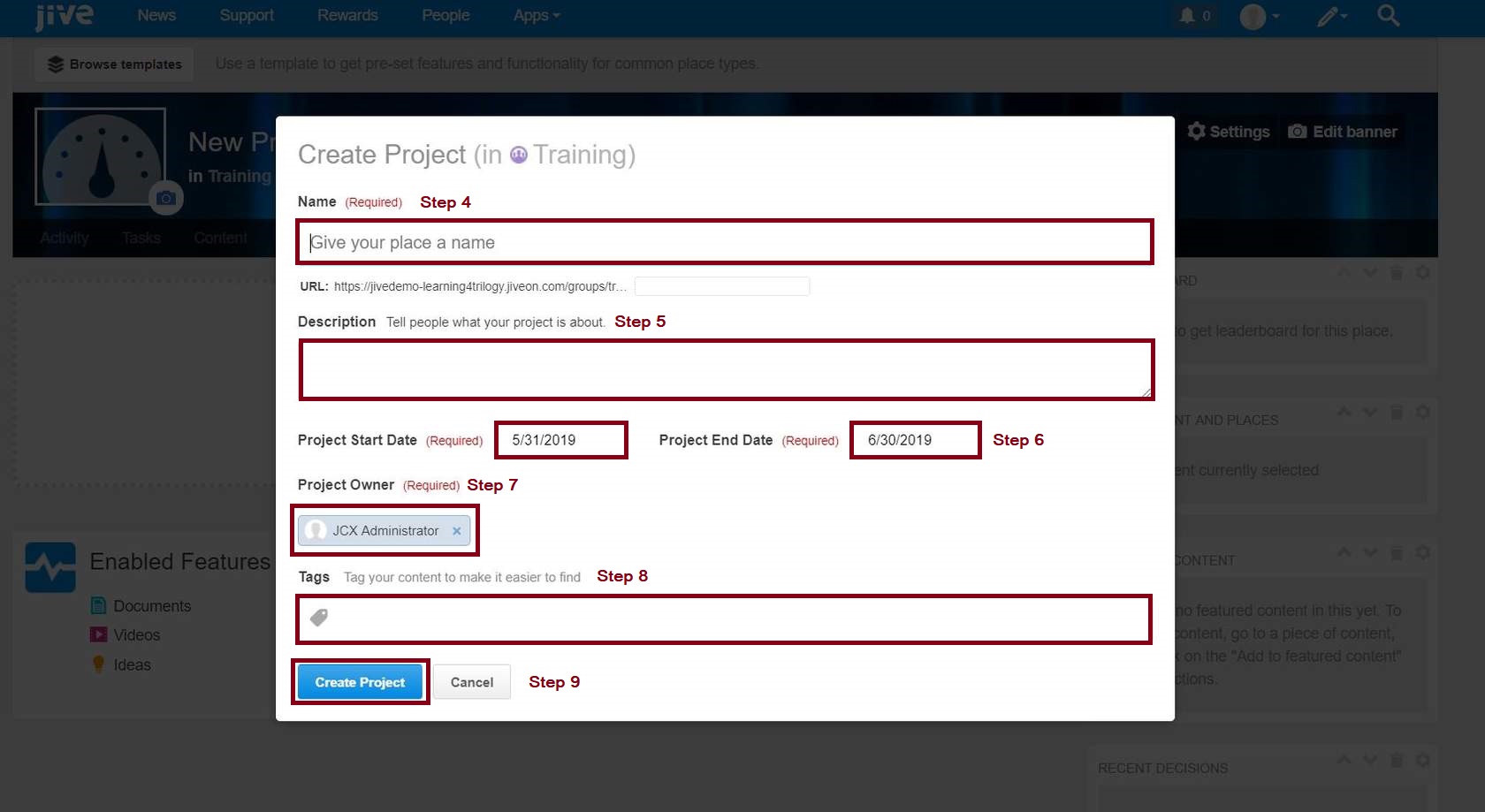Click into the Description text area
This screenshot has width=1485, height=812.
(x=725, y=369)
